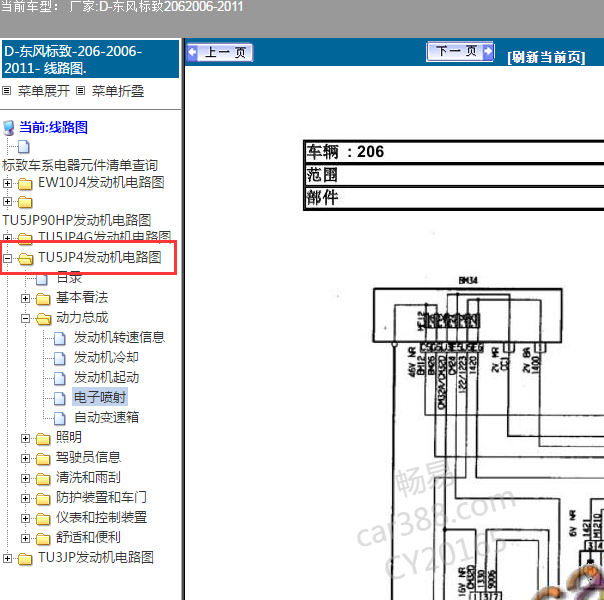Open EW10J4发动机电路图 entry

101,183
